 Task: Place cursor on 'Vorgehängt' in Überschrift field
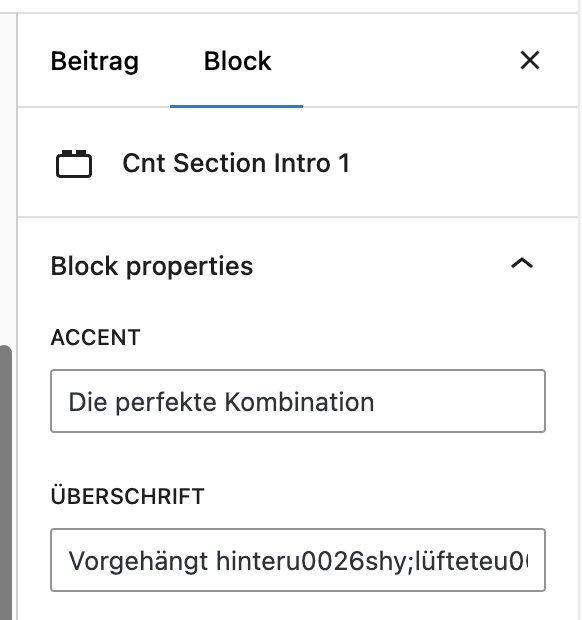tap(138, 561)
